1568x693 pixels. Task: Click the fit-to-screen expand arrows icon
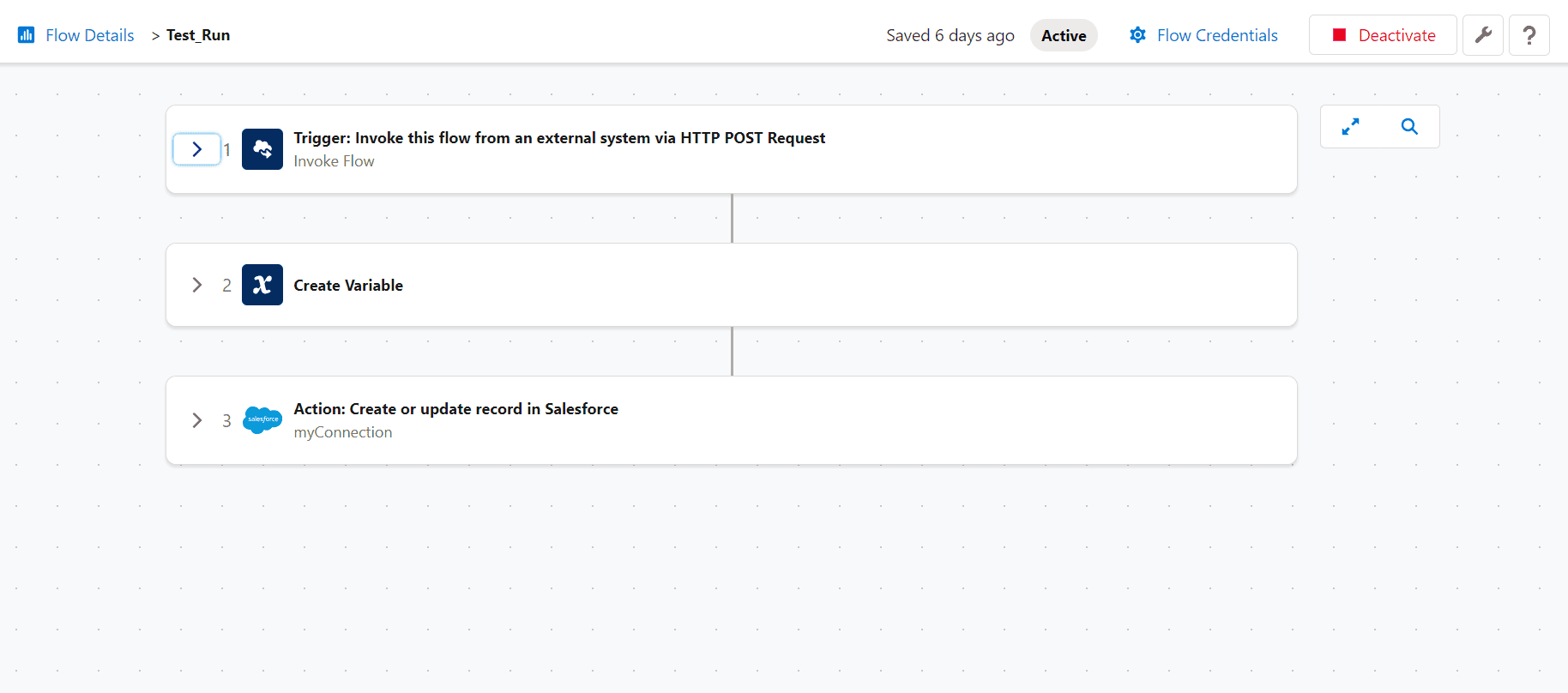pyautogui.click(x=1351, y=126)
